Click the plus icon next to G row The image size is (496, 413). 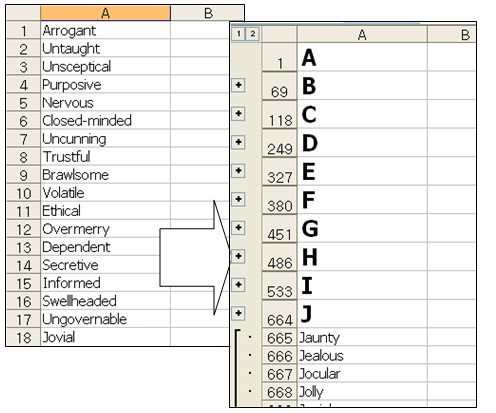[238, 228]
